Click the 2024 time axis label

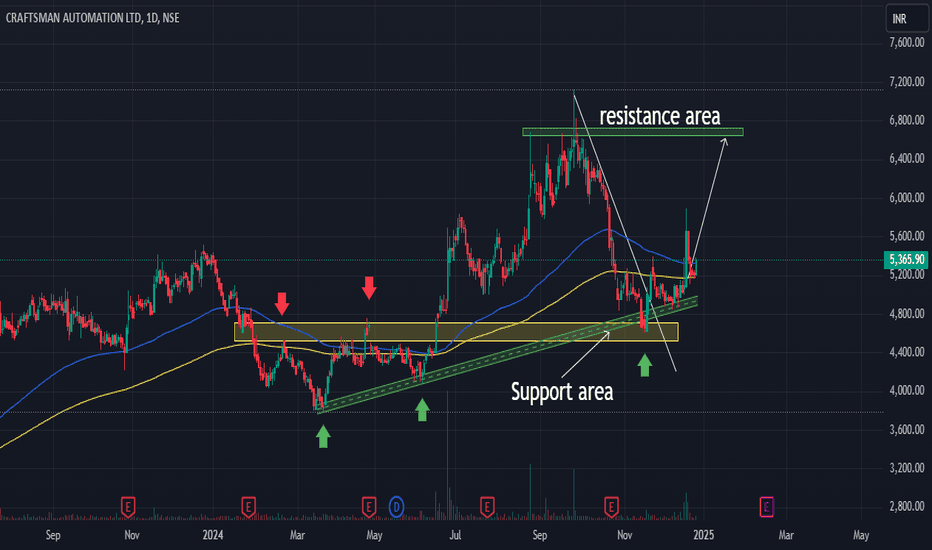(x=213, y=535)
